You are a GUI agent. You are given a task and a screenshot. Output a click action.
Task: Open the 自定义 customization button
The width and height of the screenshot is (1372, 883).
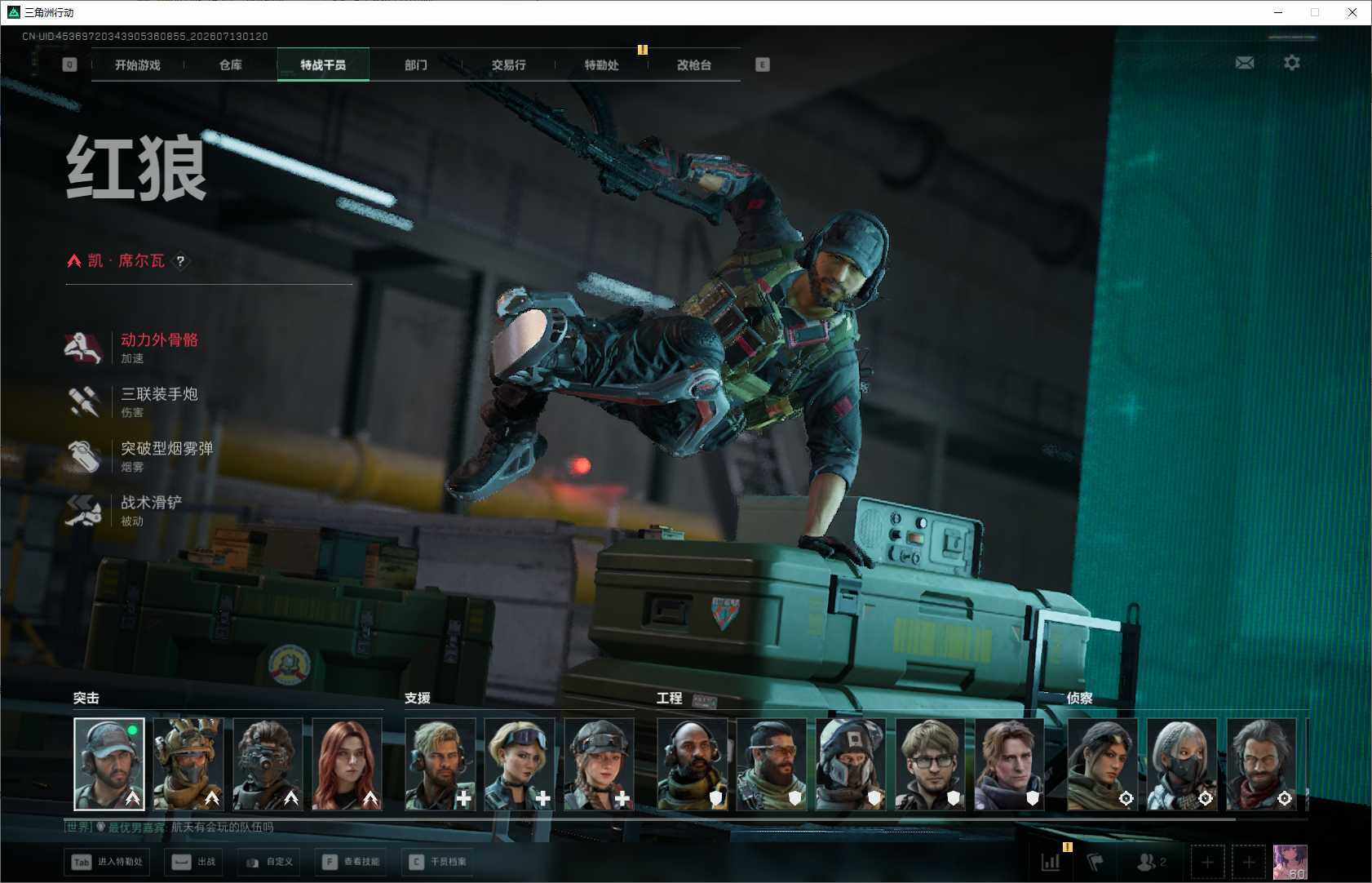tap(268, 862)
